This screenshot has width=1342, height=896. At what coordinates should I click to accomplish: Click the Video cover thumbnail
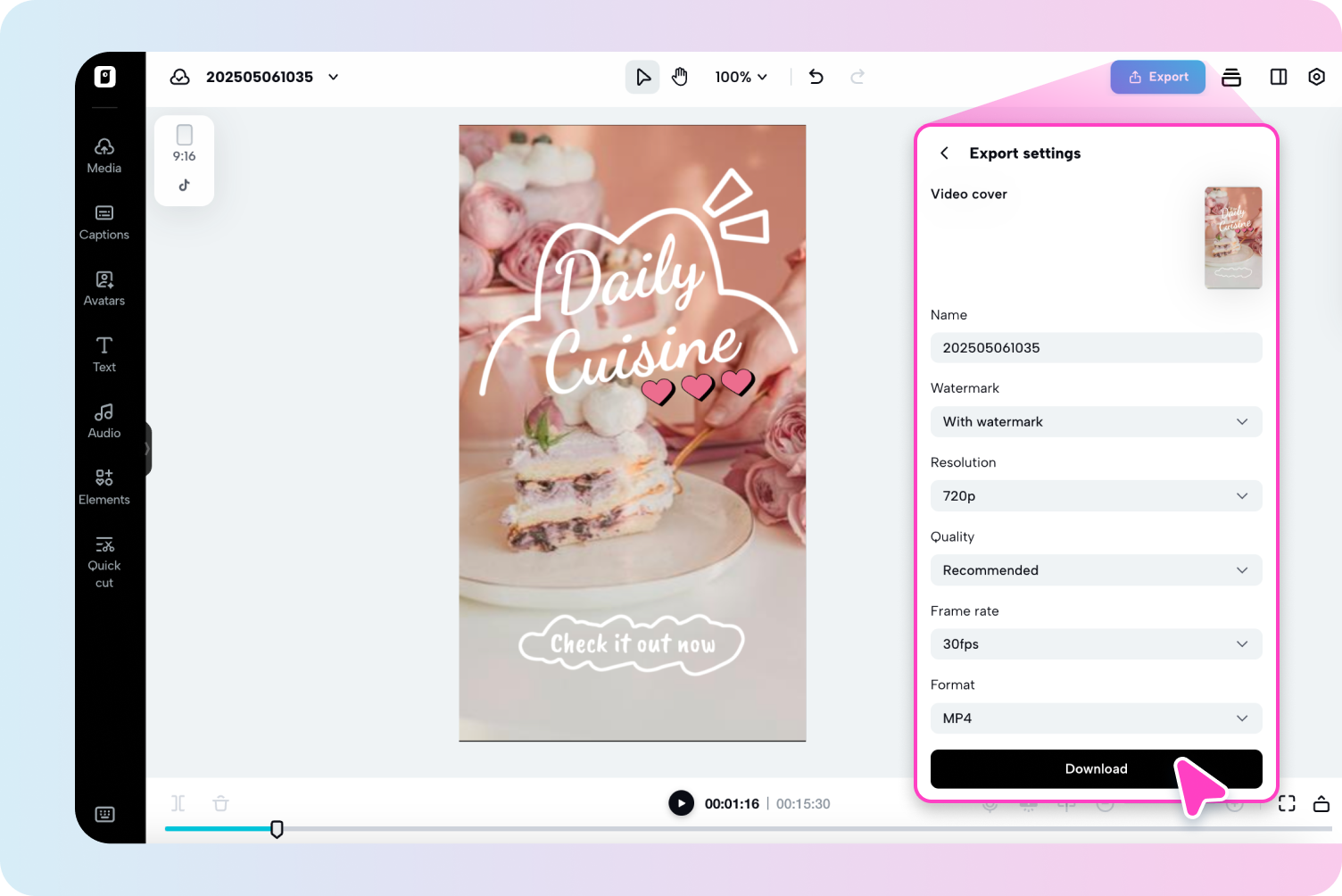tap(1233, 237)
